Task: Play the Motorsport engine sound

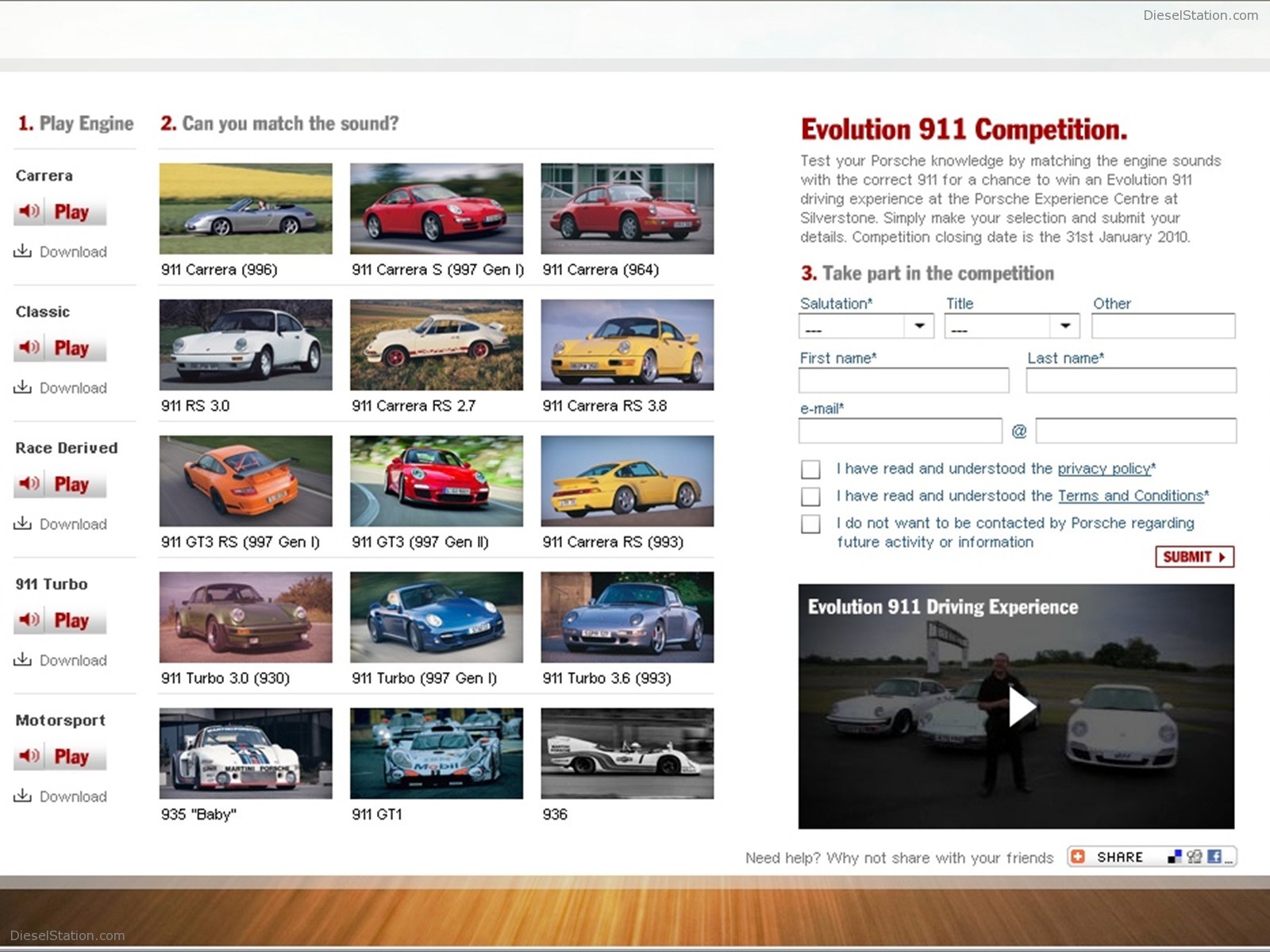Action: 60,756
